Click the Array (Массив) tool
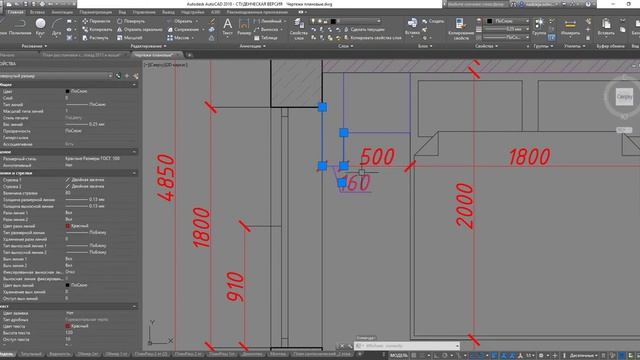 tap(178, 38)
